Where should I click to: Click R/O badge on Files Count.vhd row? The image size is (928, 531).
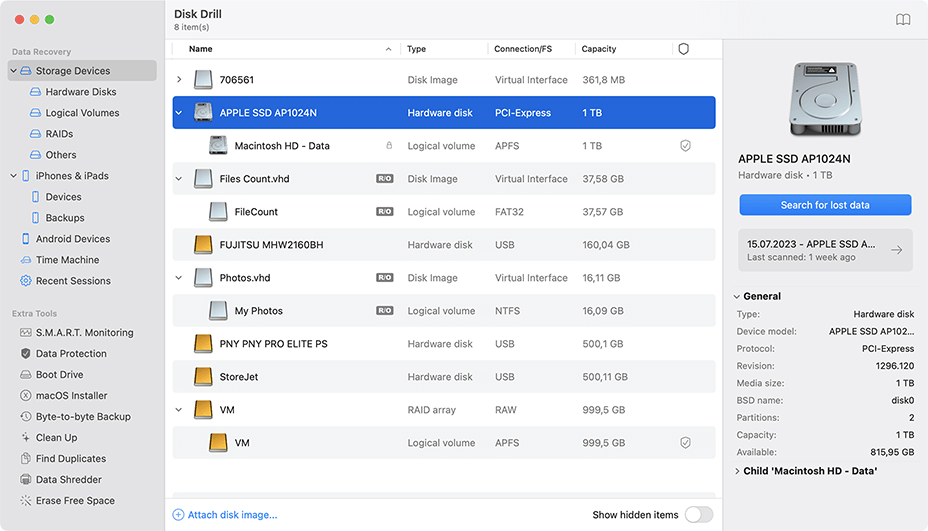tap(385, 178)
